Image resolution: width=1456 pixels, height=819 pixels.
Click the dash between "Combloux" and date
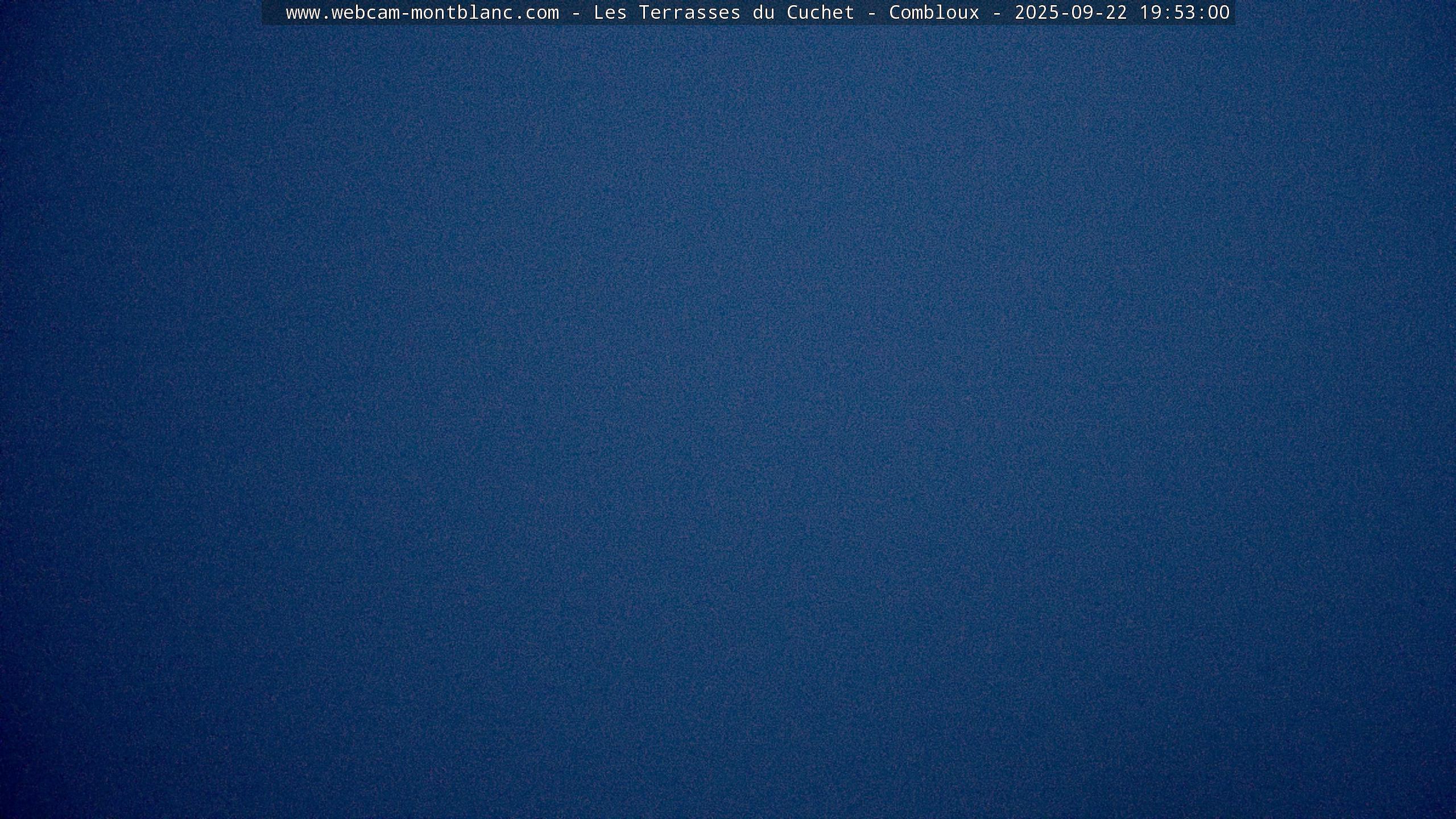(x=997, y=13)
